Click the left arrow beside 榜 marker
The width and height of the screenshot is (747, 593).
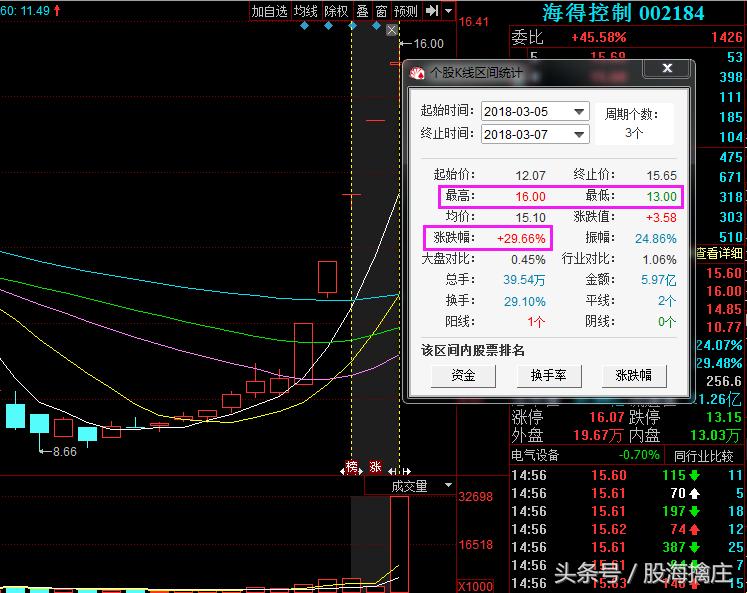342,471
